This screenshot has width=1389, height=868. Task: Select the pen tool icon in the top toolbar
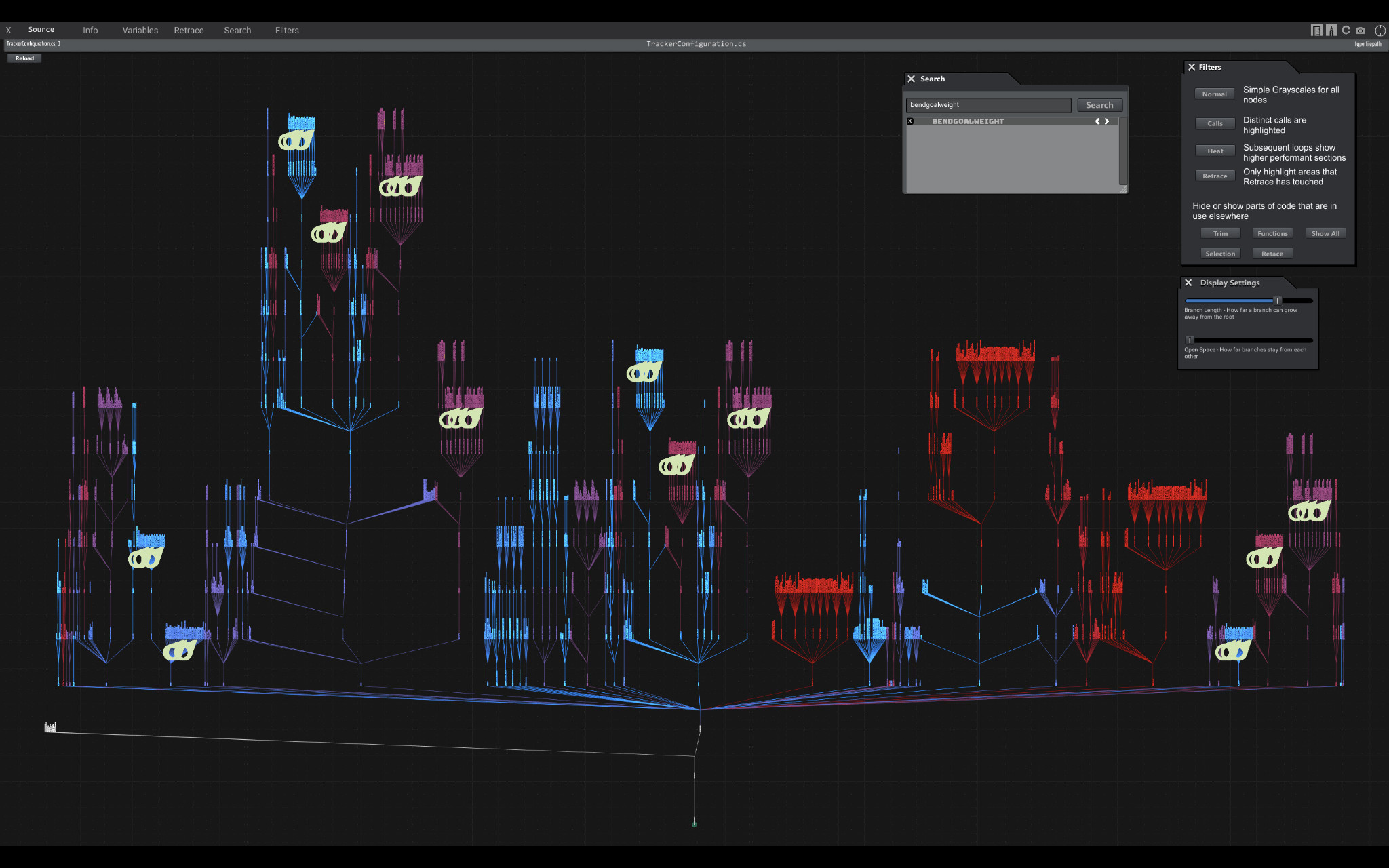[x=1331, y=31]
